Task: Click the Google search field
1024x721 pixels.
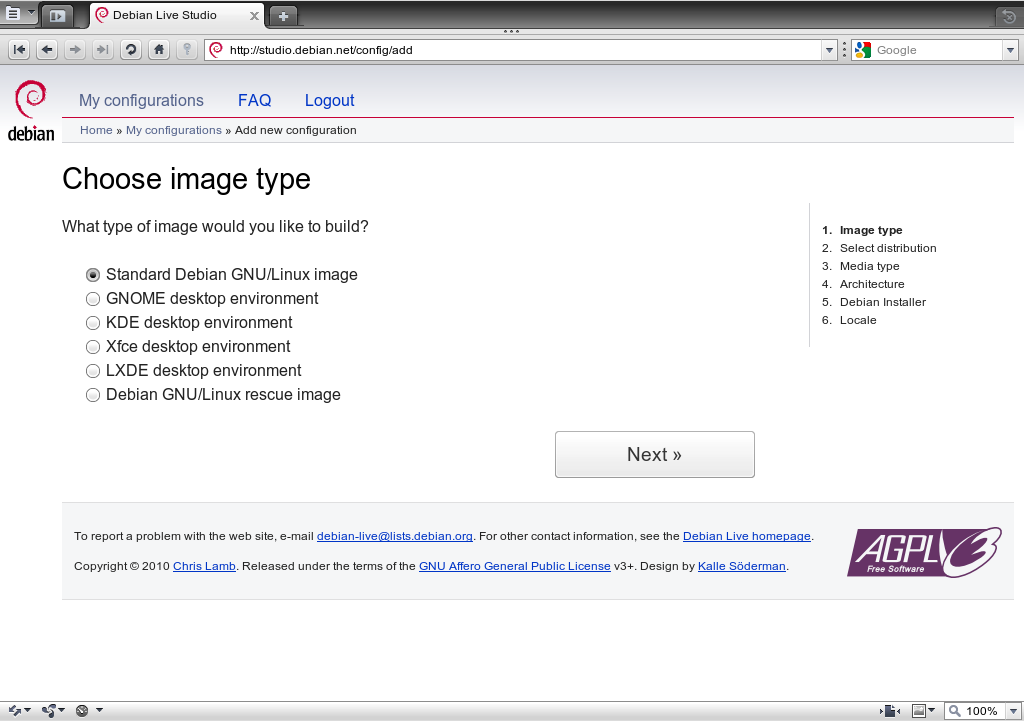Action: coord(938,50)
